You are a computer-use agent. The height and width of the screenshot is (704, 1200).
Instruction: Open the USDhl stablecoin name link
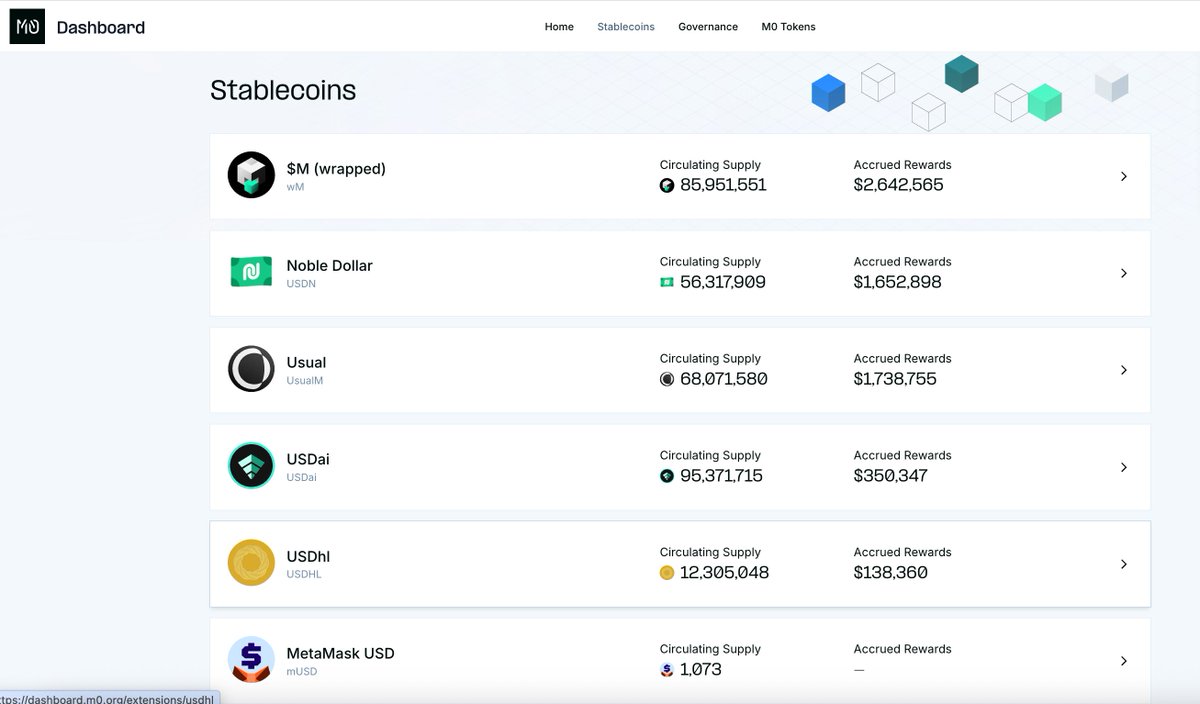click(308, 556)
